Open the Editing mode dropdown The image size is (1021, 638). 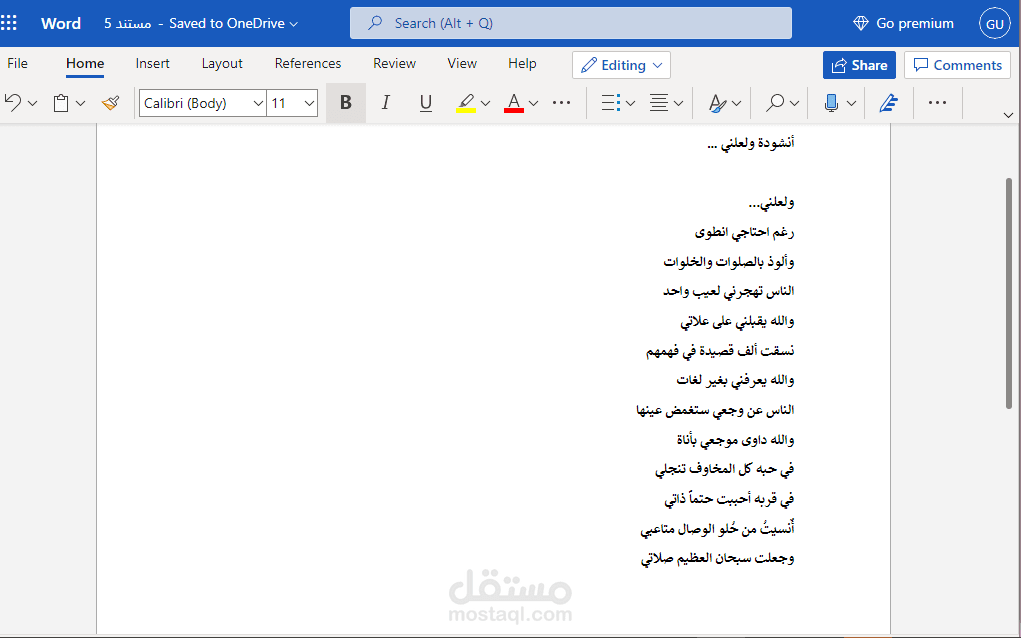(621, 65)
